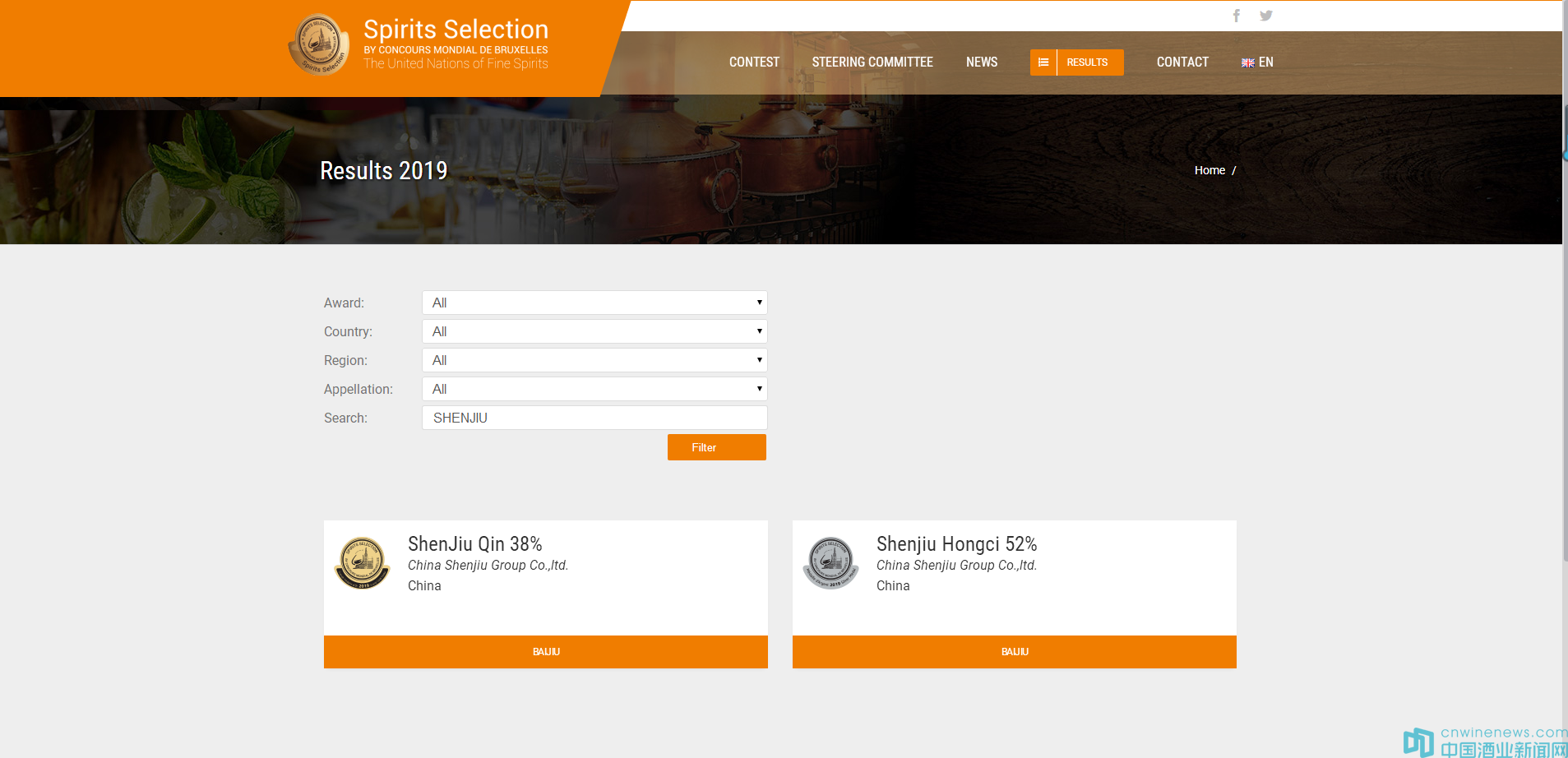Click the list icon beside RESULTS
Screen dimensions: 1568x758
point(1043,62)
